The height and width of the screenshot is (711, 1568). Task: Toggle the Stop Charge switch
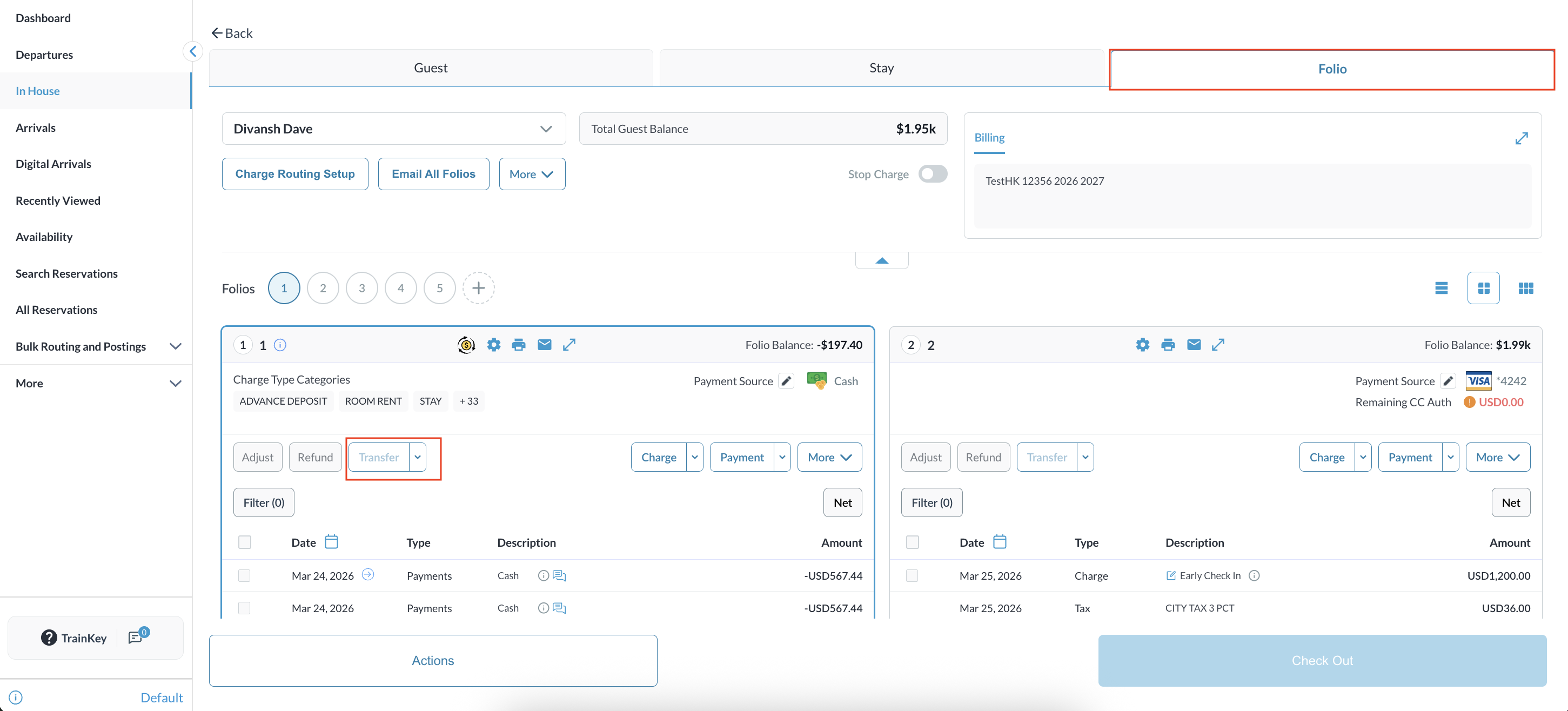coord(933,174)
